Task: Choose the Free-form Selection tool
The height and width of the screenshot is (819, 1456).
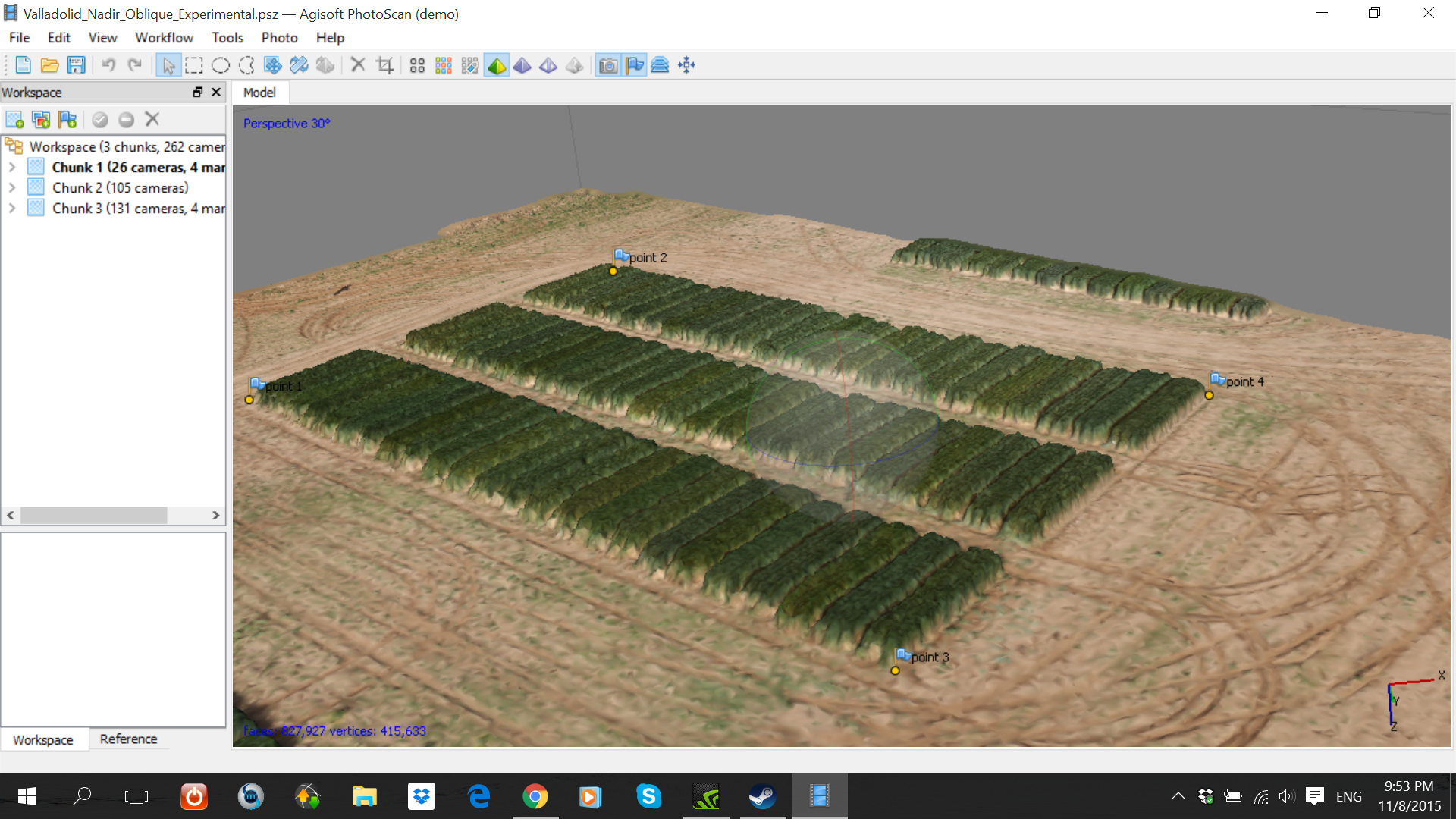Action: 246,65
